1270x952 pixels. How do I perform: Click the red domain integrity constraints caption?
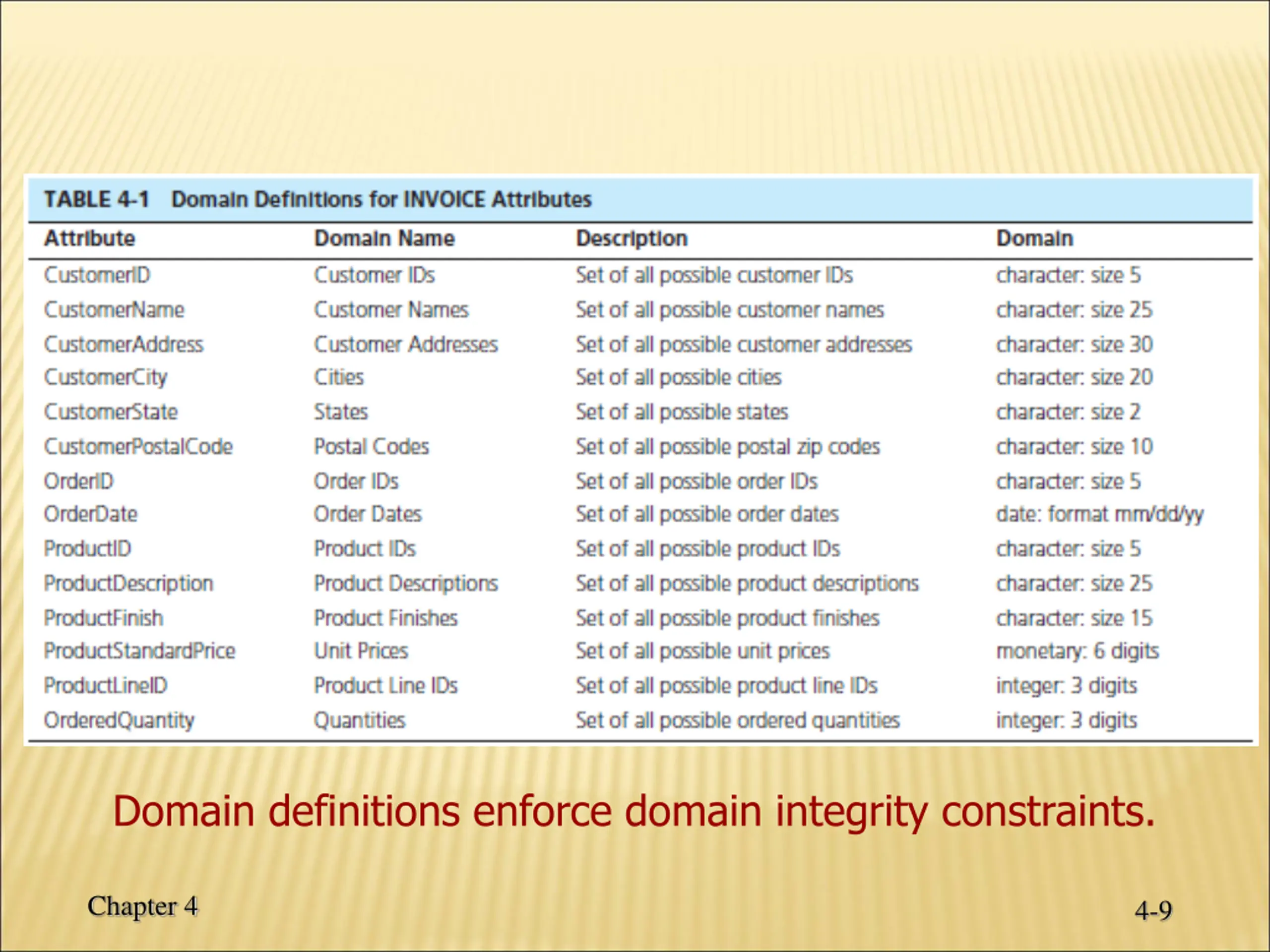point(634,811)
